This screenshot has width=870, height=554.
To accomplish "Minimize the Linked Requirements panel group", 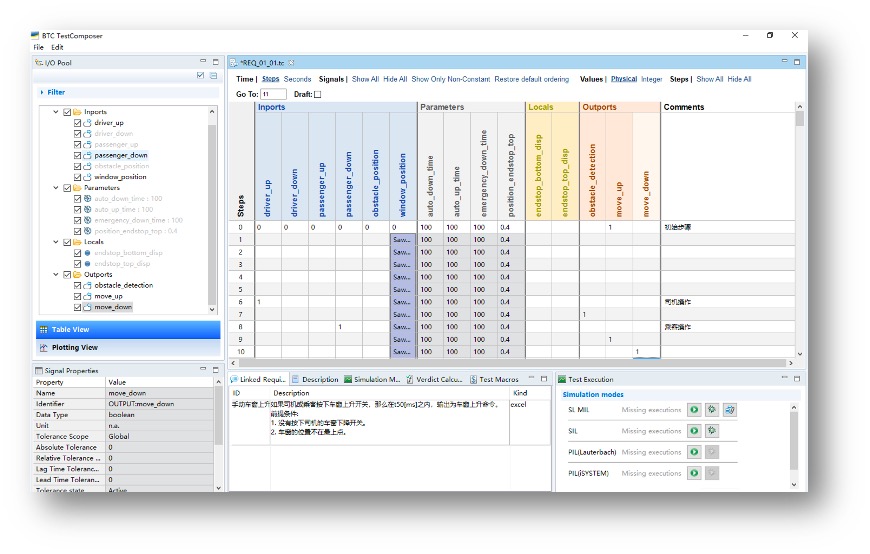I will click(x=531, y=378).
